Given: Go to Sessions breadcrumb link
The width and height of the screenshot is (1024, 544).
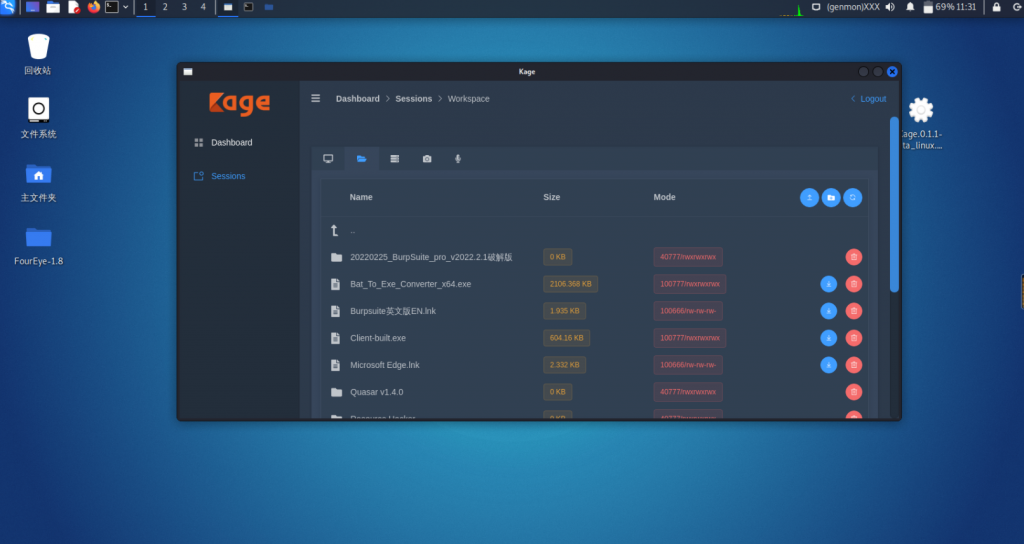Looking at the screenshot, I should 413,99.
